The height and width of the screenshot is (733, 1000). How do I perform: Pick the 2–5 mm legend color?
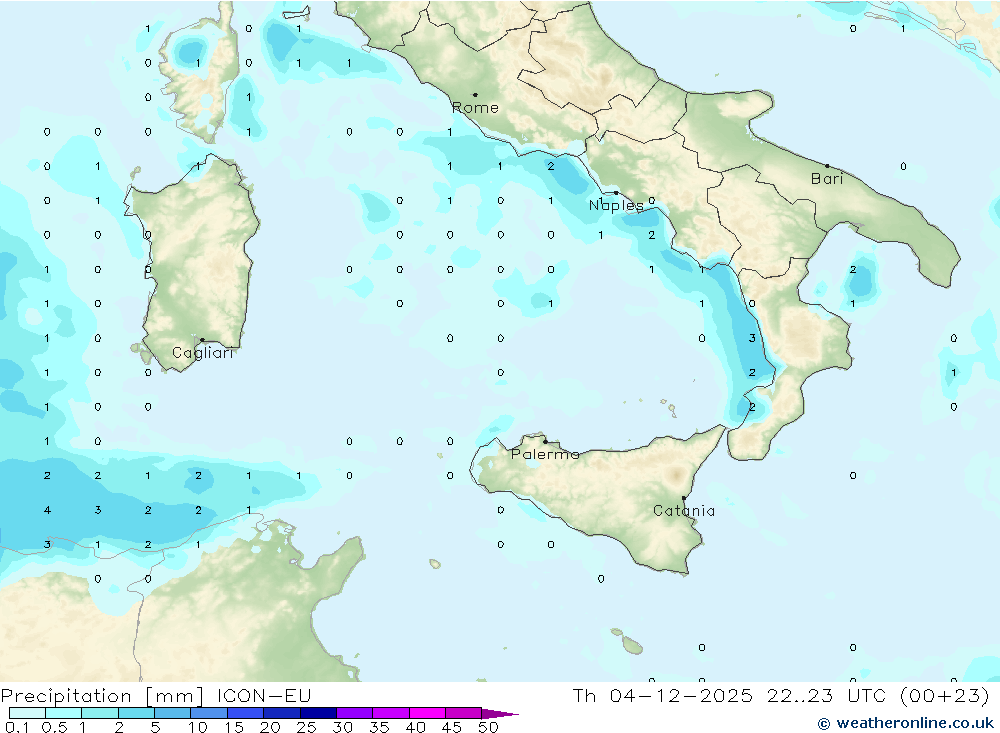tap(136, 713)
